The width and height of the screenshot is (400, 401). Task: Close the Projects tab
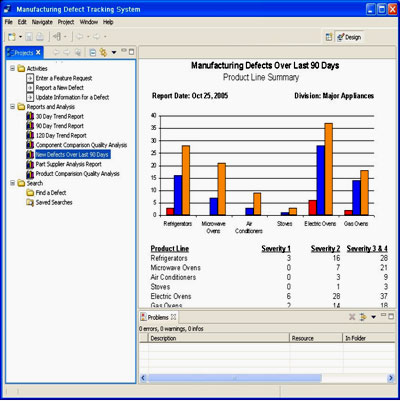tap(38, 52)
